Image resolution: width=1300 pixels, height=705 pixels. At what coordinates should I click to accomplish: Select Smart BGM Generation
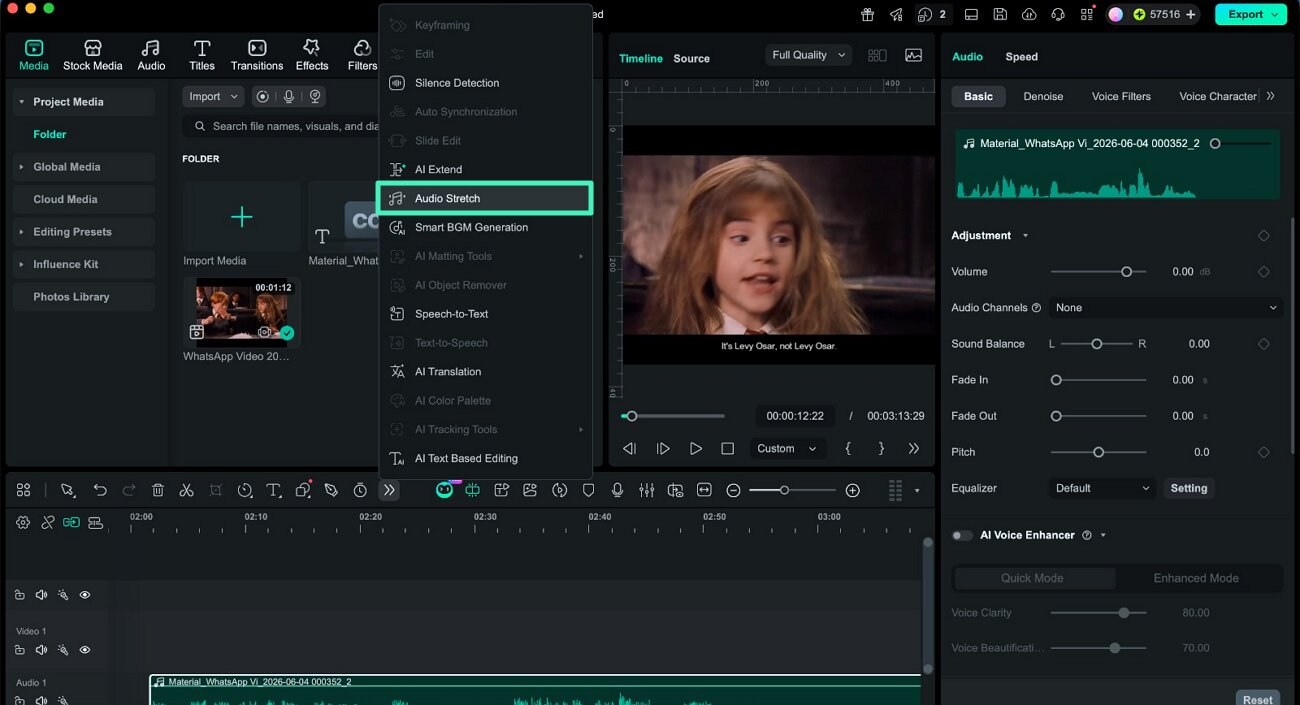pos(485,227)
